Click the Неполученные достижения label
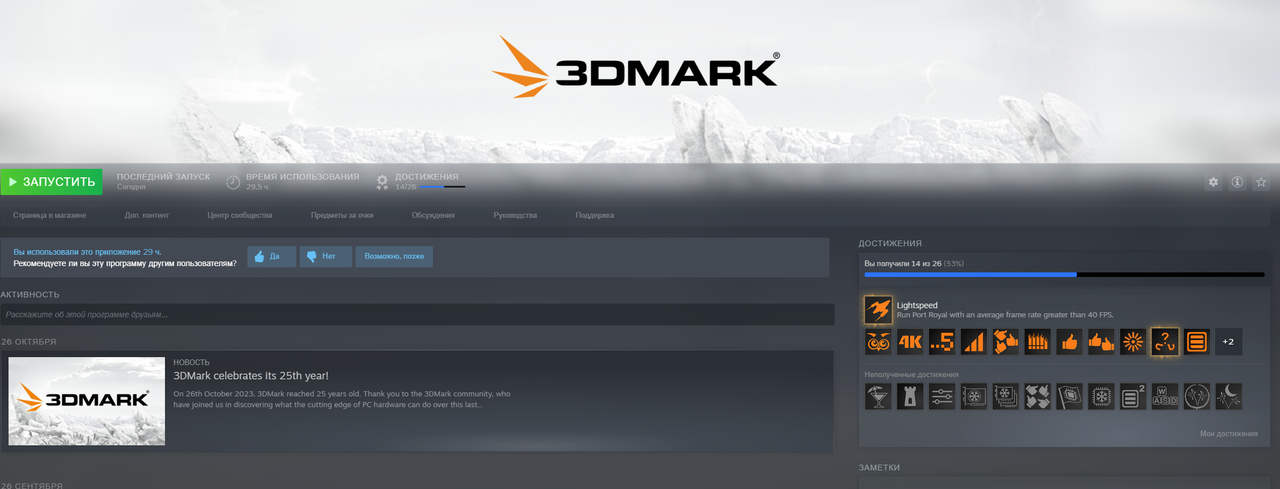Viewport: 1280px width, 489px height. point(911,374)
